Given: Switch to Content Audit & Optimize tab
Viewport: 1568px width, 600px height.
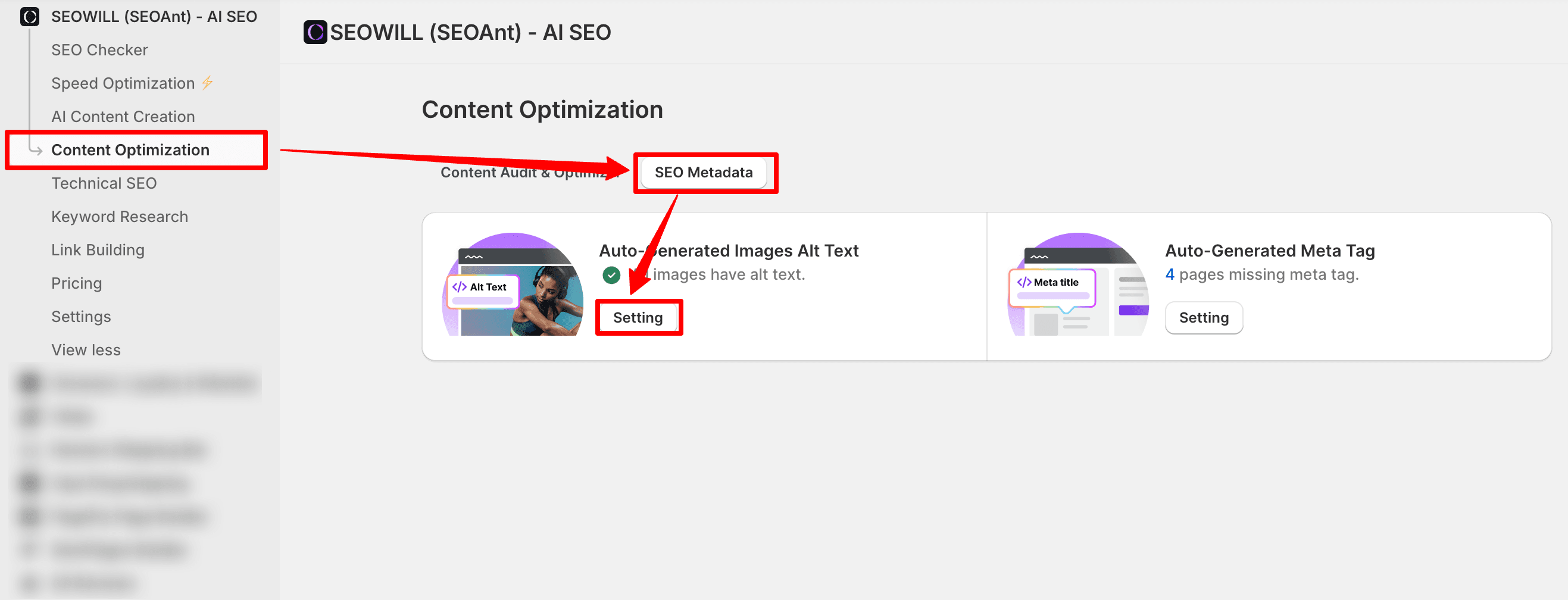Looking at the screenshot, I should pyautogui.click(x=523, y=173).
